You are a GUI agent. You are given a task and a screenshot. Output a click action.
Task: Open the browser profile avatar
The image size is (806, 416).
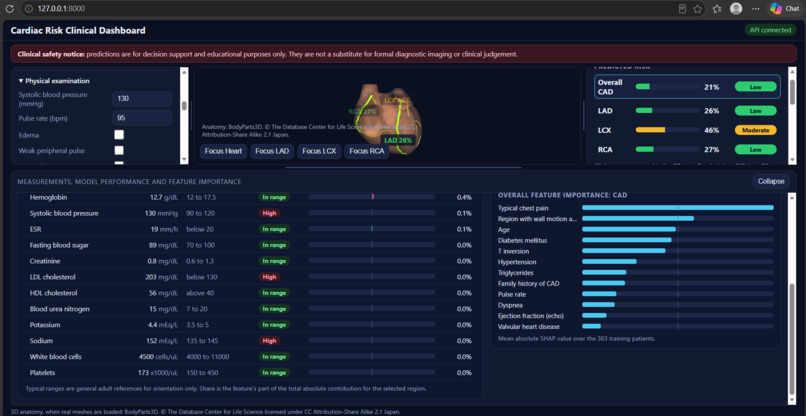point(736,9)
